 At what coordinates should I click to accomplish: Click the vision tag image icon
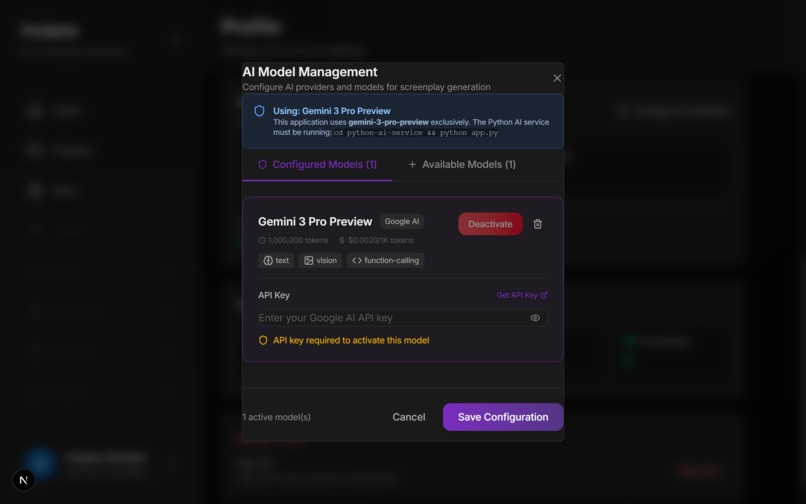pyautogui.click(x=308, y=261)
